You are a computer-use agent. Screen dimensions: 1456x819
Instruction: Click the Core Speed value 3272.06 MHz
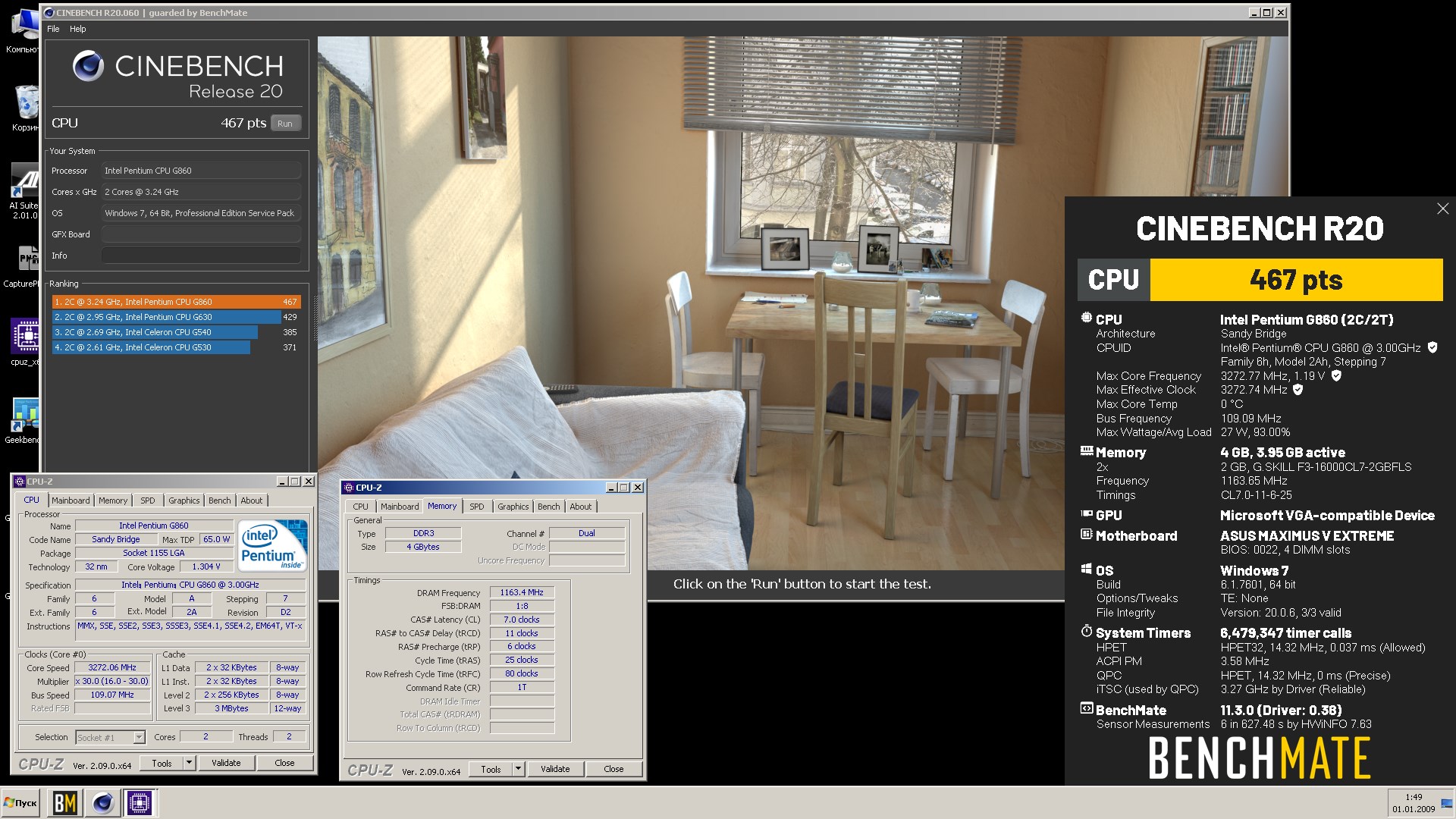click(112, 667)
